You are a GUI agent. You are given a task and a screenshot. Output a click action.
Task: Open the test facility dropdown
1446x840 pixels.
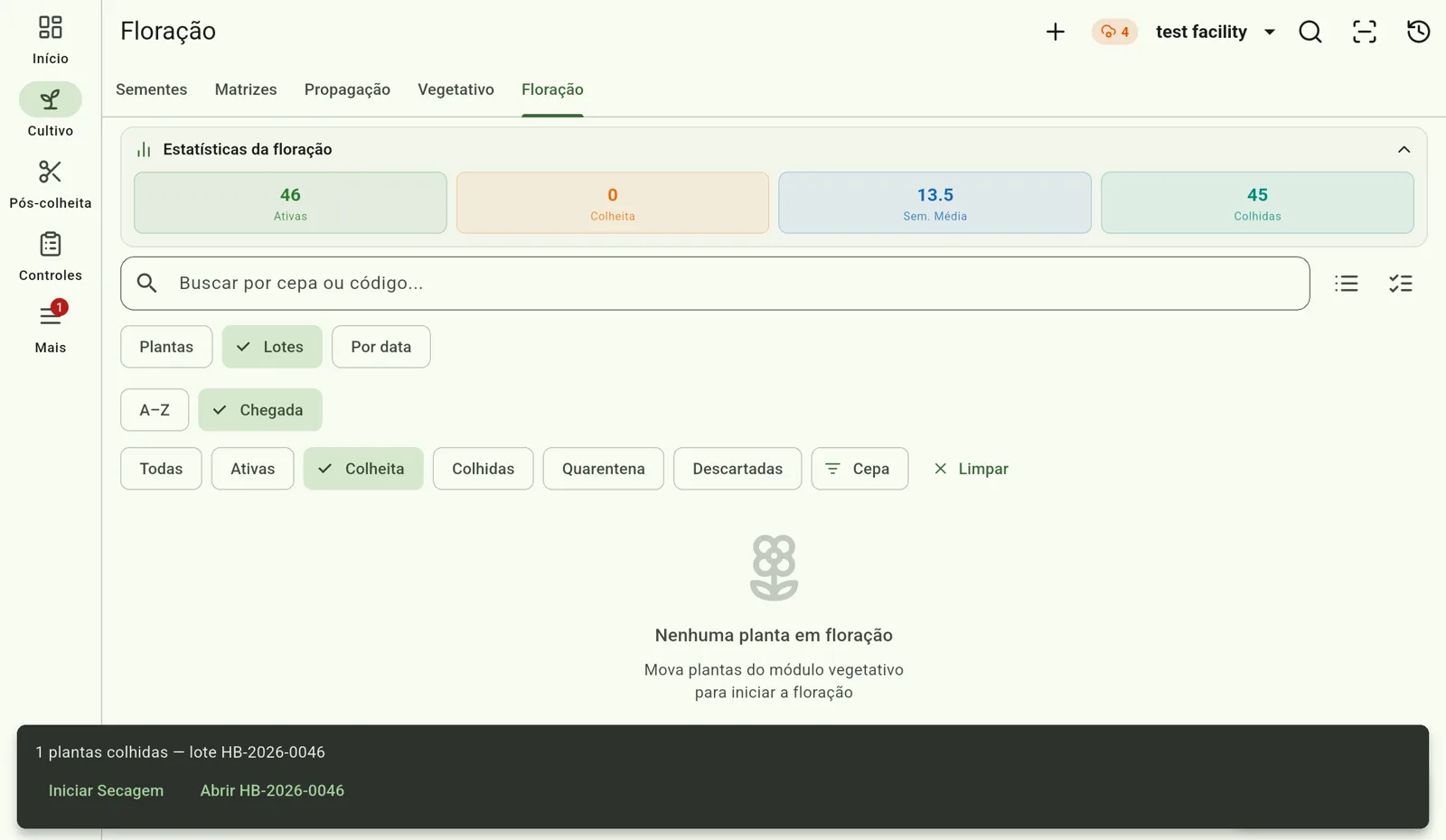[x=1216, y=32]
